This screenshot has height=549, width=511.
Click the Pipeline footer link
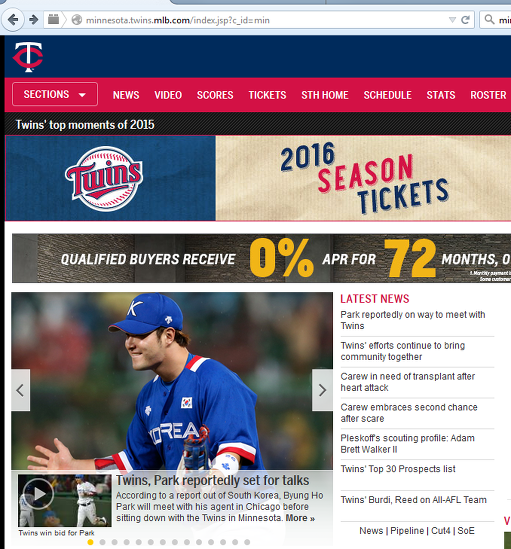pos(407,531)
